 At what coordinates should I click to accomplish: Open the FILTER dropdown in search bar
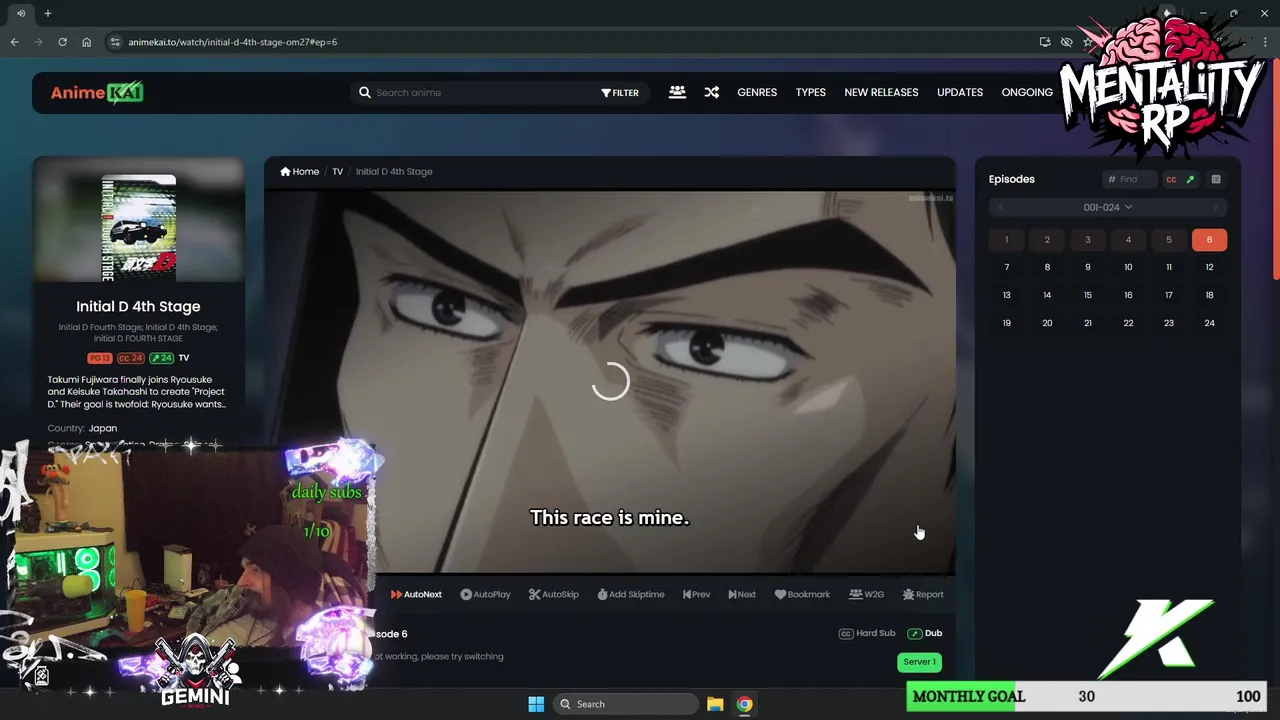[x=620, y=92]
